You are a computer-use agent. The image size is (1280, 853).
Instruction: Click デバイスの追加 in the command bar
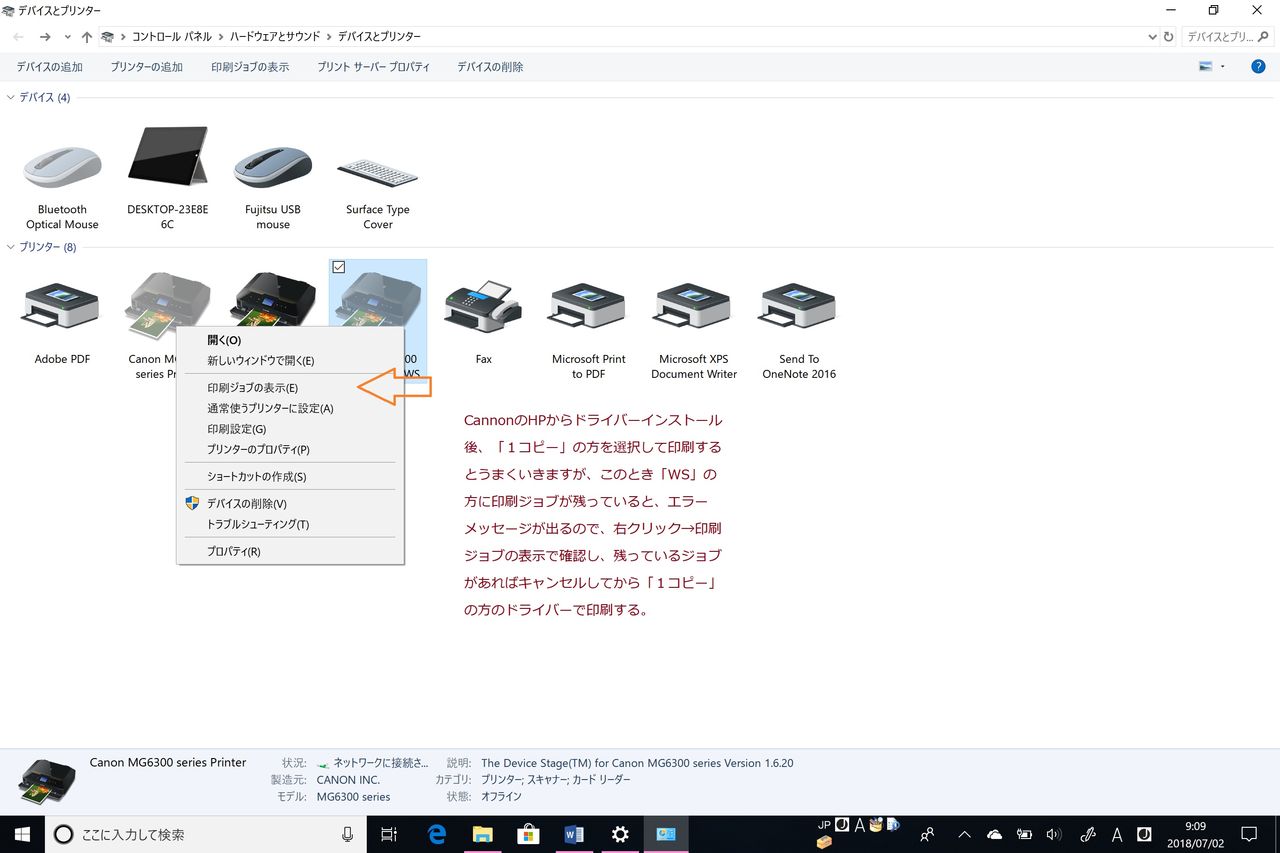(x=49, y=67)
